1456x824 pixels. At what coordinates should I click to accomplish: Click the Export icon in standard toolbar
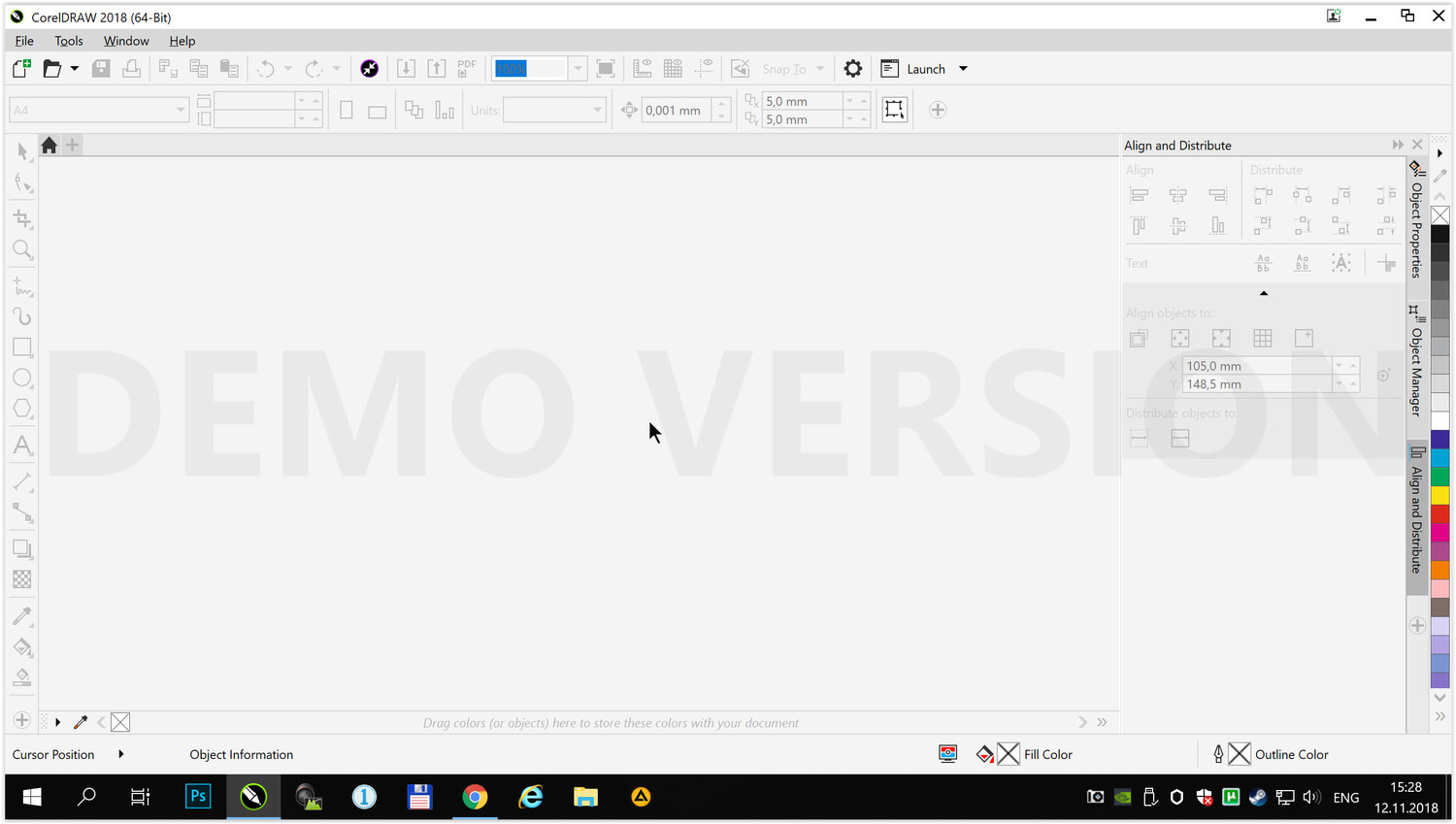pos(437,68)
